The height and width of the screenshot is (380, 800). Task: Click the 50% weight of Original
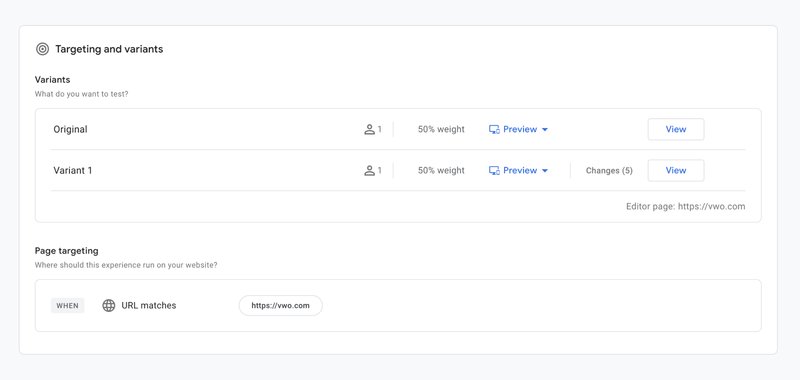tap(441, 130)
